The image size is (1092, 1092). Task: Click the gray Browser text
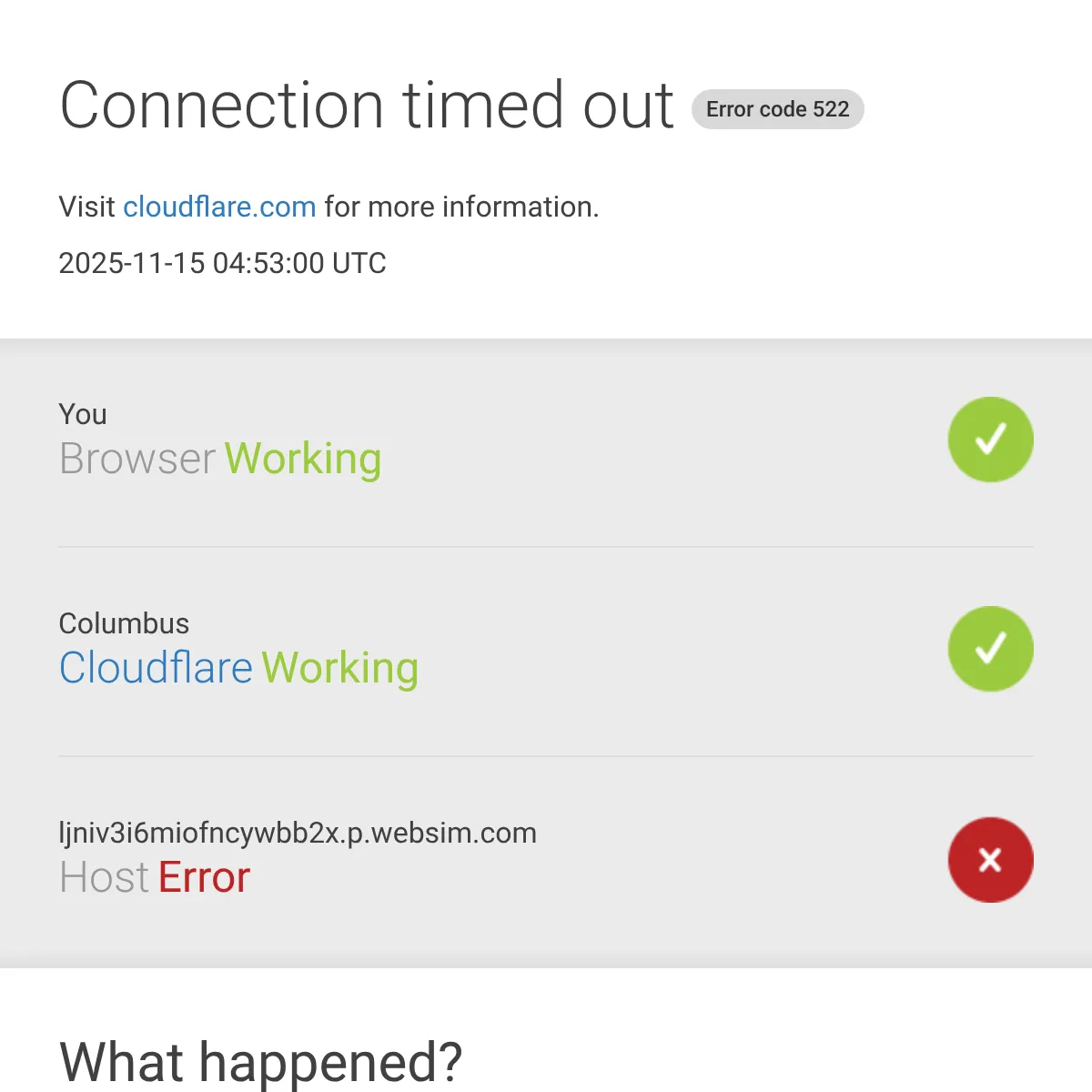[x=137, y=459]
